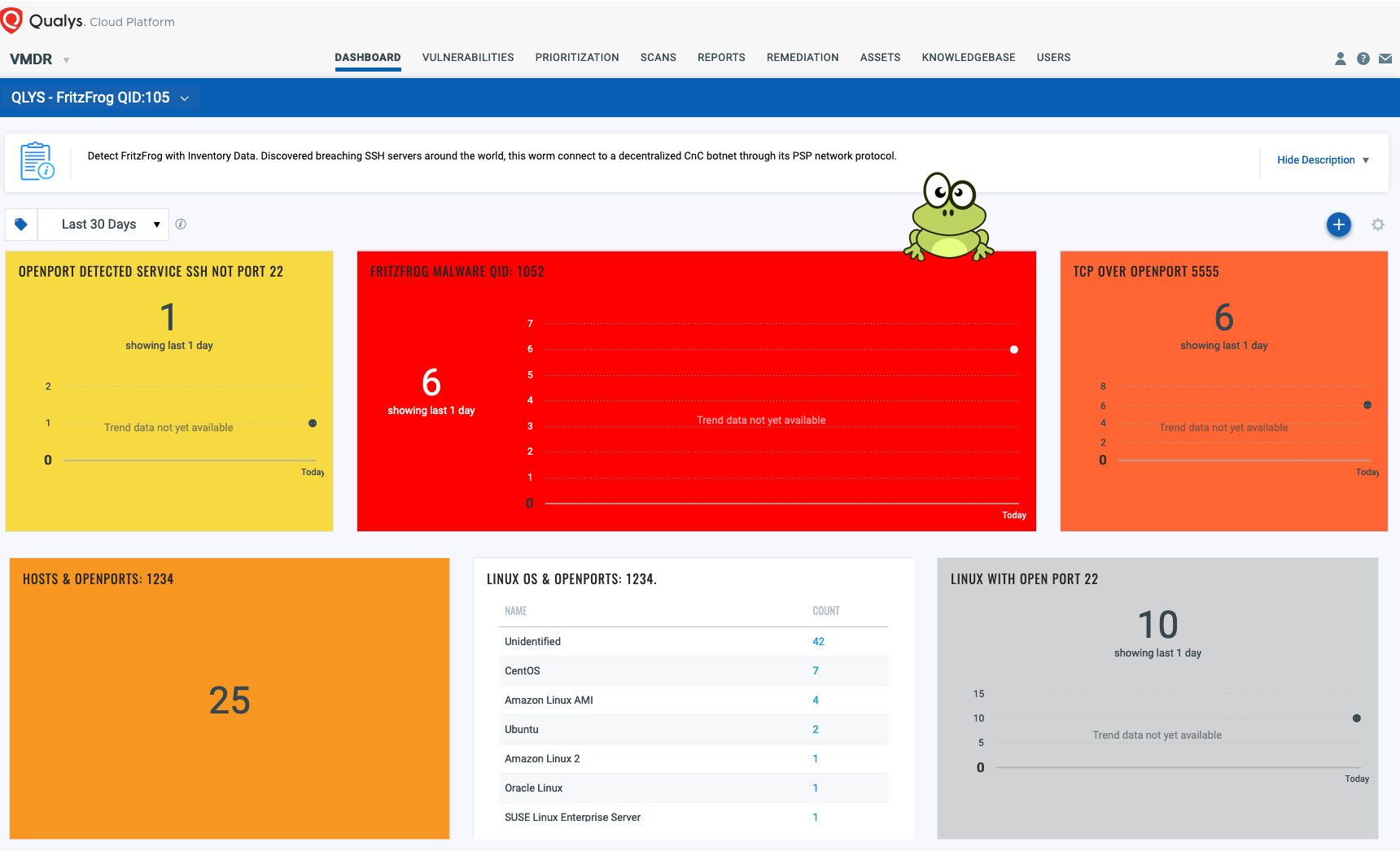Select the REMEDIATION tab
The image size is (1400, 851).
coord(803,57)
